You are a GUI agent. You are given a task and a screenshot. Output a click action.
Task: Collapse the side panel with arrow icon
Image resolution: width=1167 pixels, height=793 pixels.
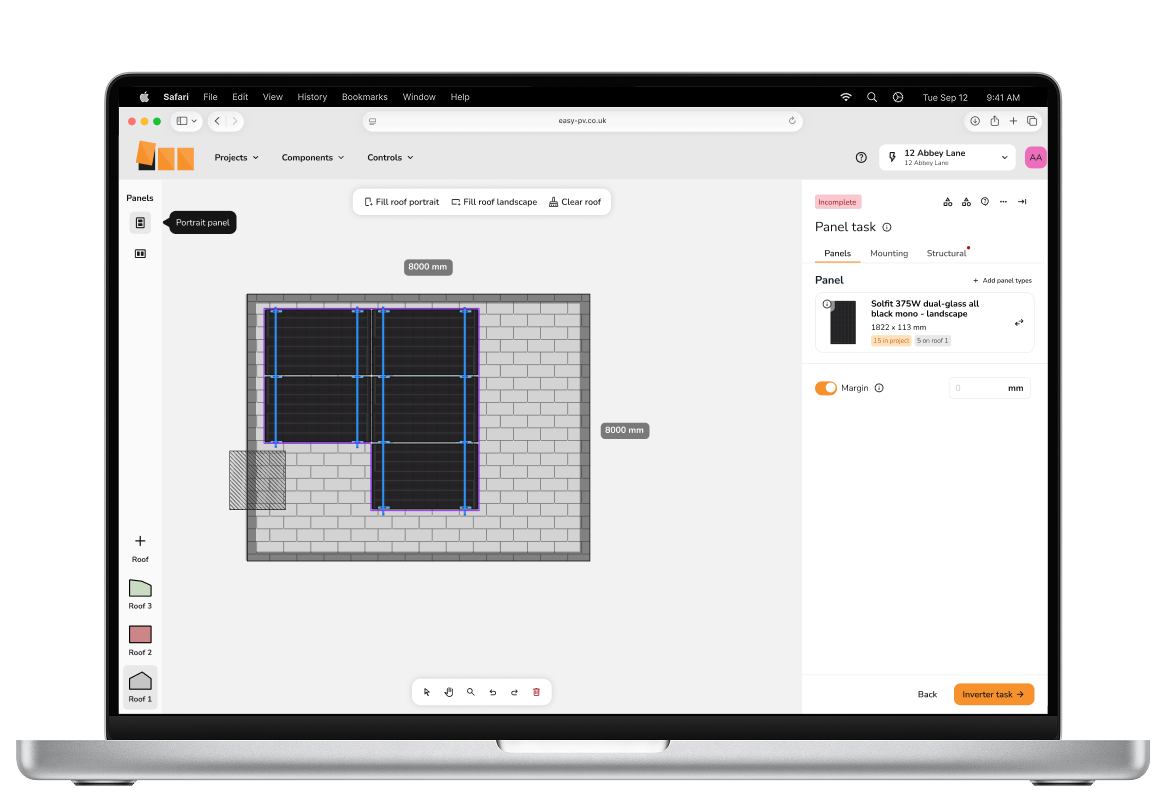(1022, 202)
